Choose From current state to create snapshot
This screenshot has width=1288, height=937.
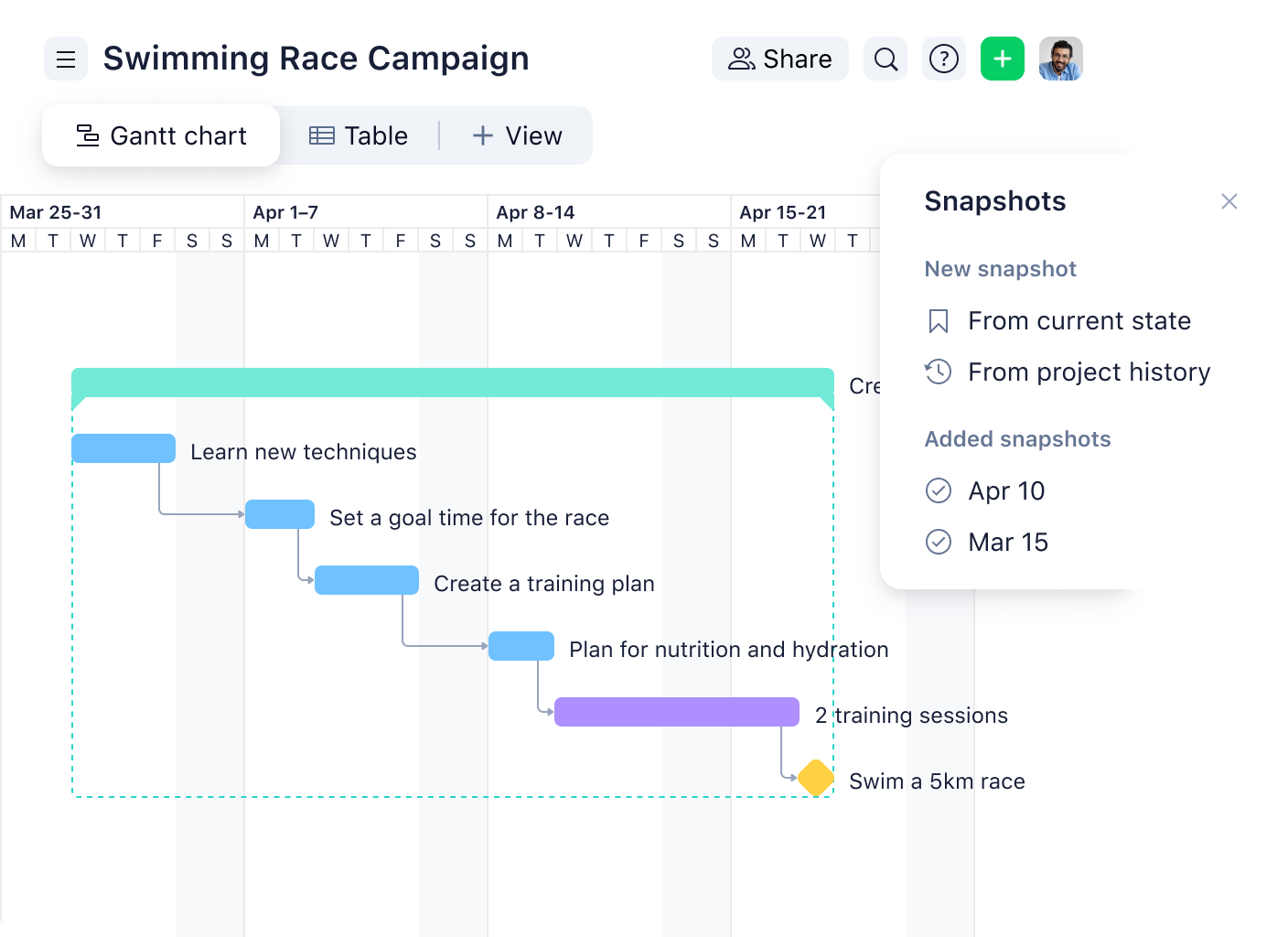pyautogui.click(x=1080, y=321)
